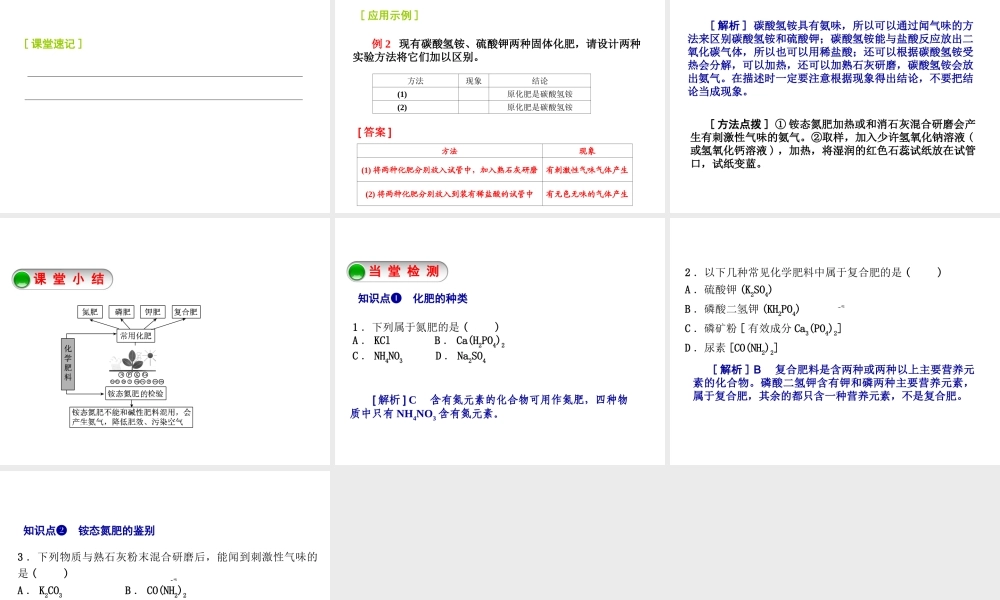Choose option B. 磷酸二氢钾 (KH2PO4)
Viewport: 1000px width, 600px height.
pos(742,309)
